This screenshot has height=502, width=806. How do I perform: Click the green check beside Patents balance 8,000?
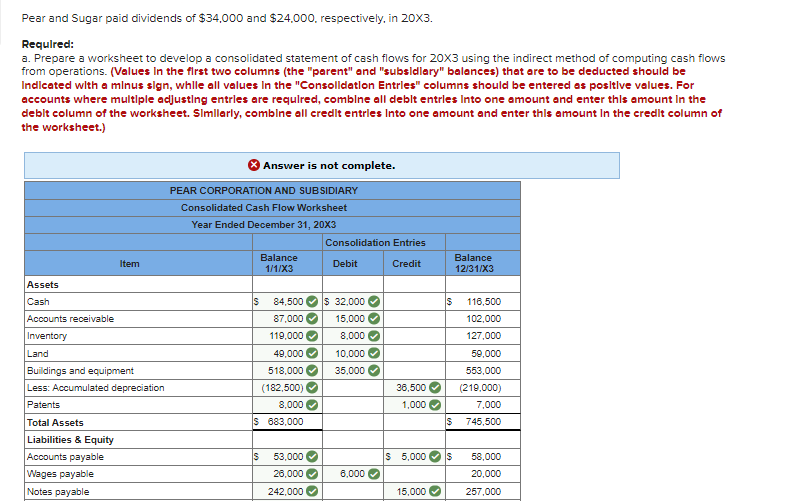click(x=312, y=405)
